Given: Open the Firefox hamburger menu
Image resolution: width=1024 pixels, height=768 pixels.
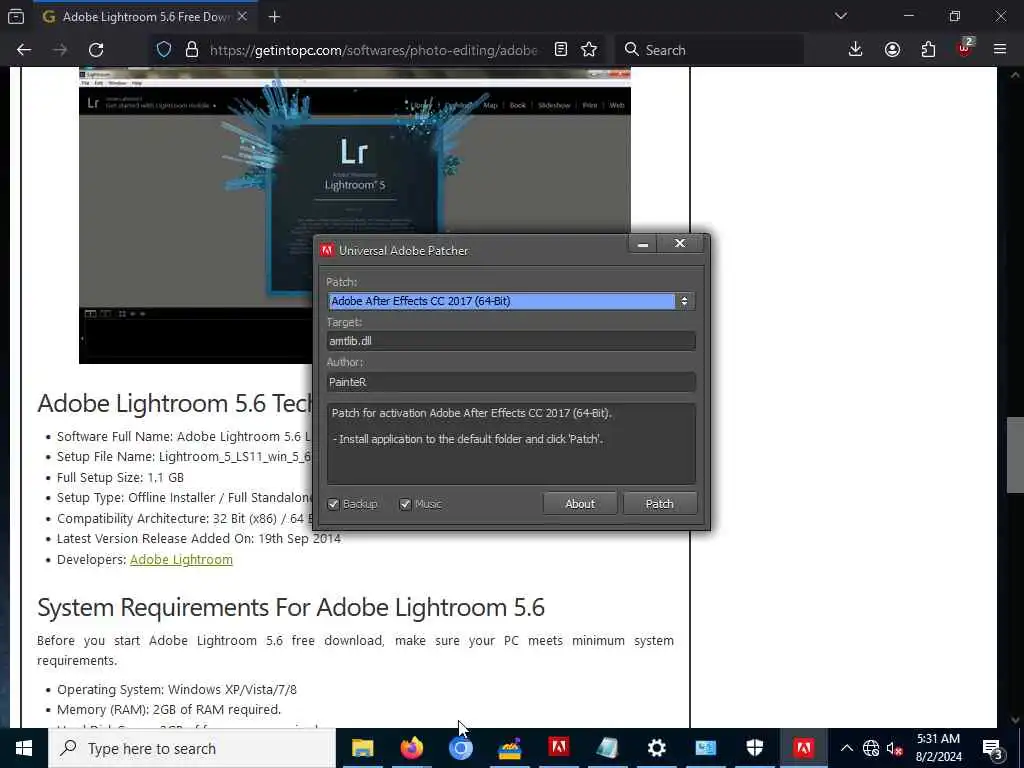Looking at the screenshot, I should tap(1000, 50).
